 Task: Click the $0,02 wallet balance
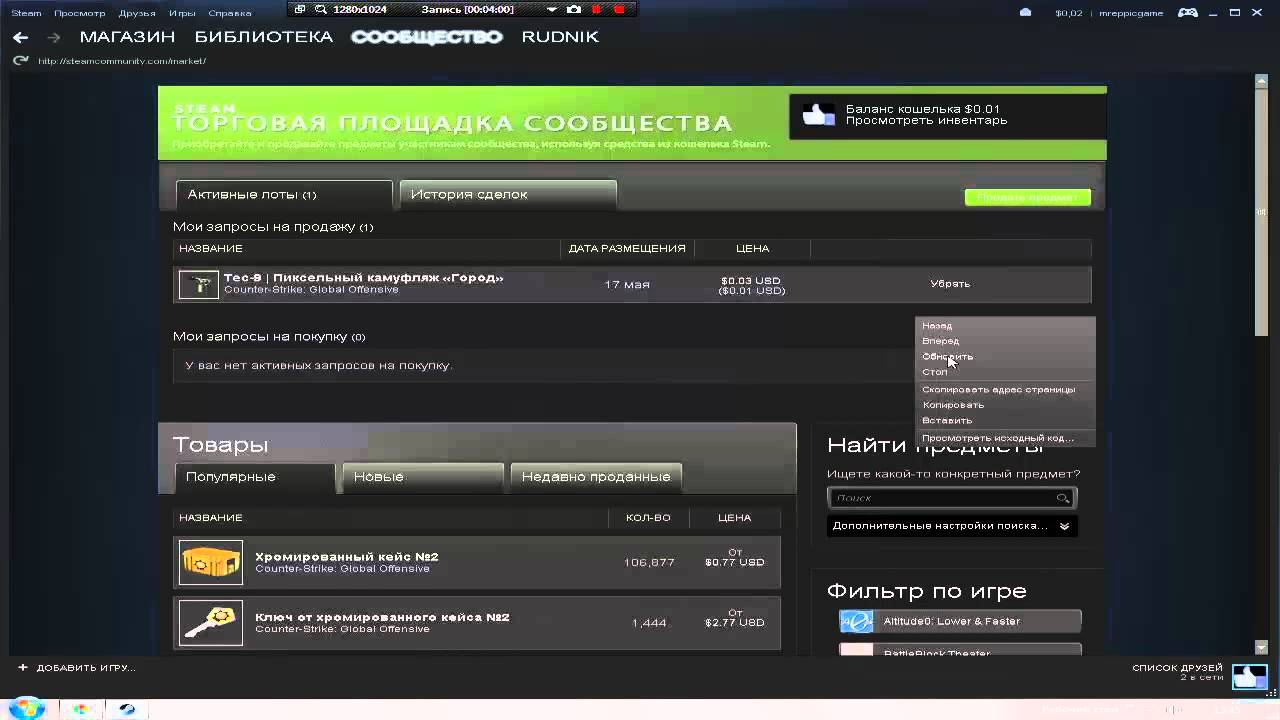1069,13
